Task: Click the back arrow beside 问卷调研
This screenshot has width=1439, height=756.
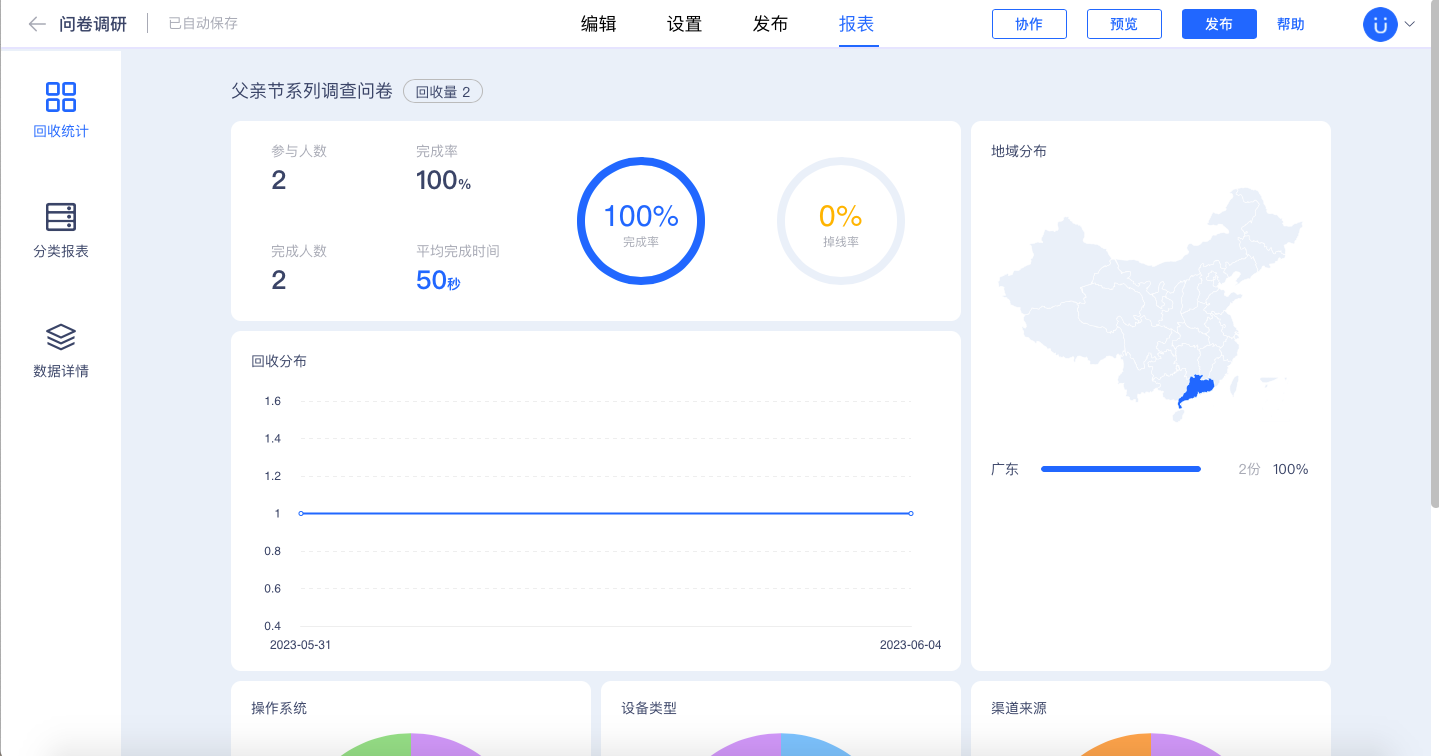Action: click(x=37, y=24)
